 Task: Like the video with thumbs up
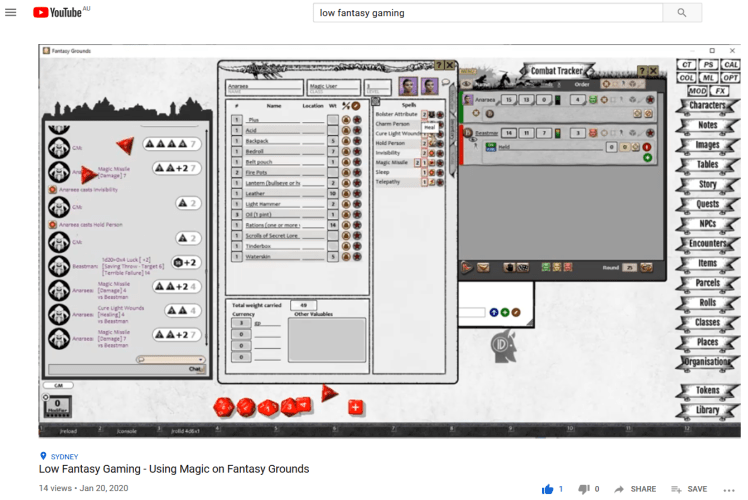547,489
